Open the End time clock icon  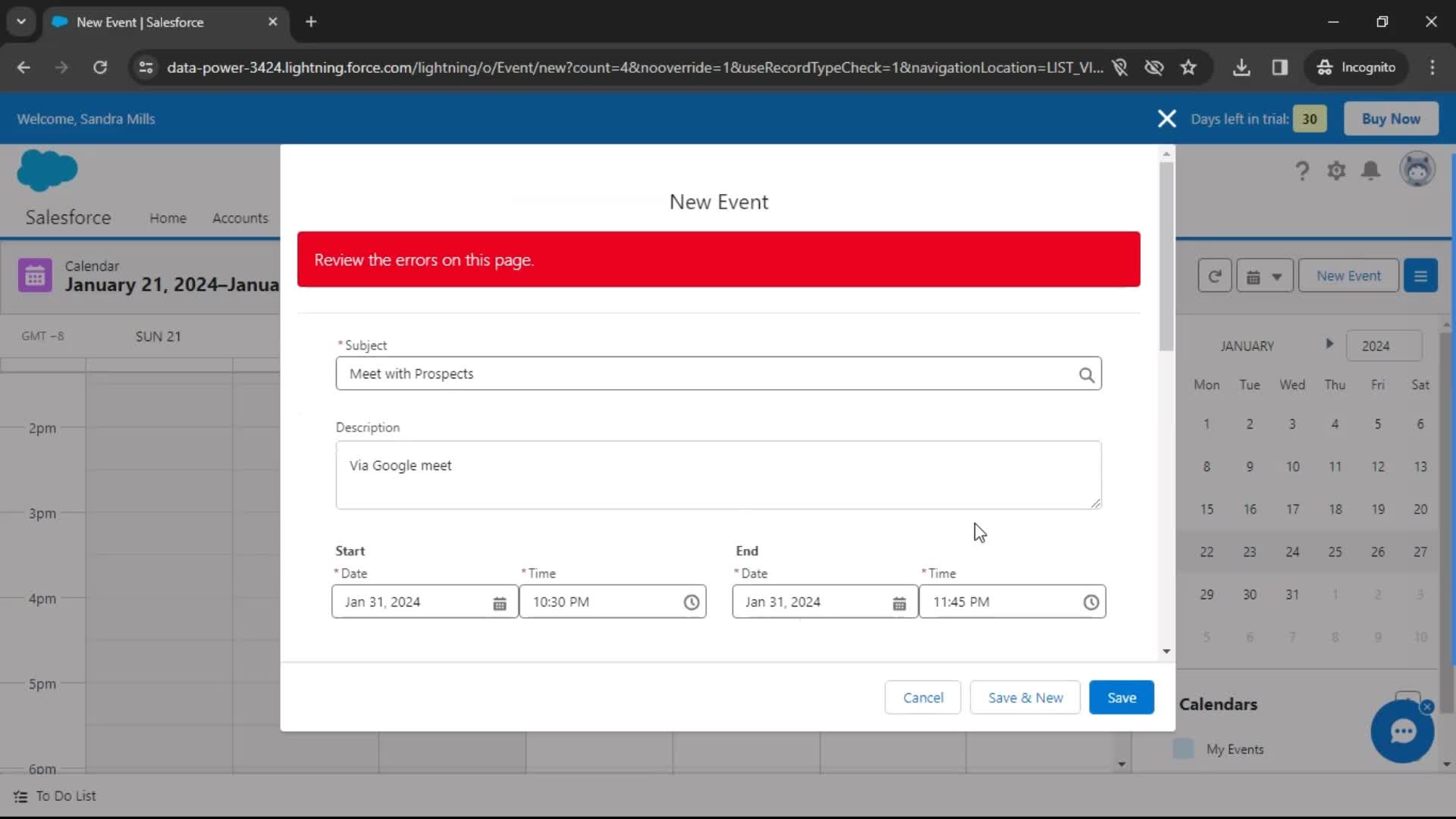click(1090, 602)
